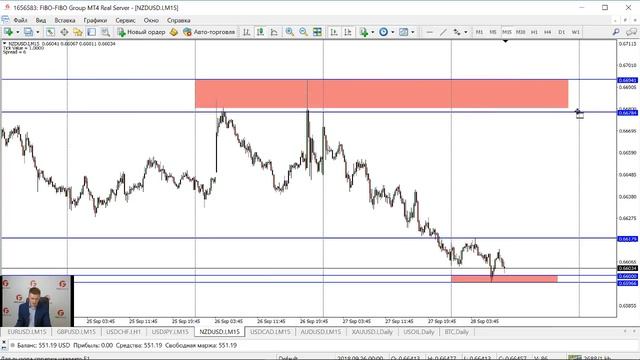Viewport: 640px width, 360px height.
Task: Expand the Profiles dropdown arrow
Action: (x=38, y=32)
